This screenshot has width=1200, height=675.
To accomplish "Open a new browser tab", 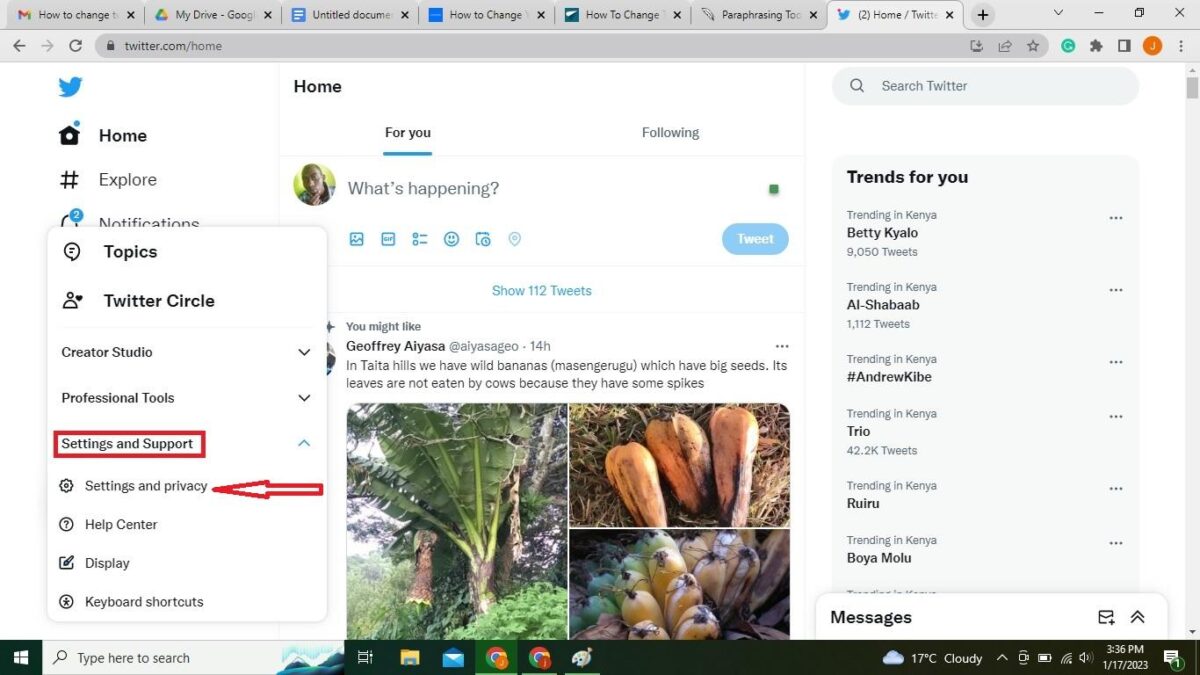I will tap(982, 15).
